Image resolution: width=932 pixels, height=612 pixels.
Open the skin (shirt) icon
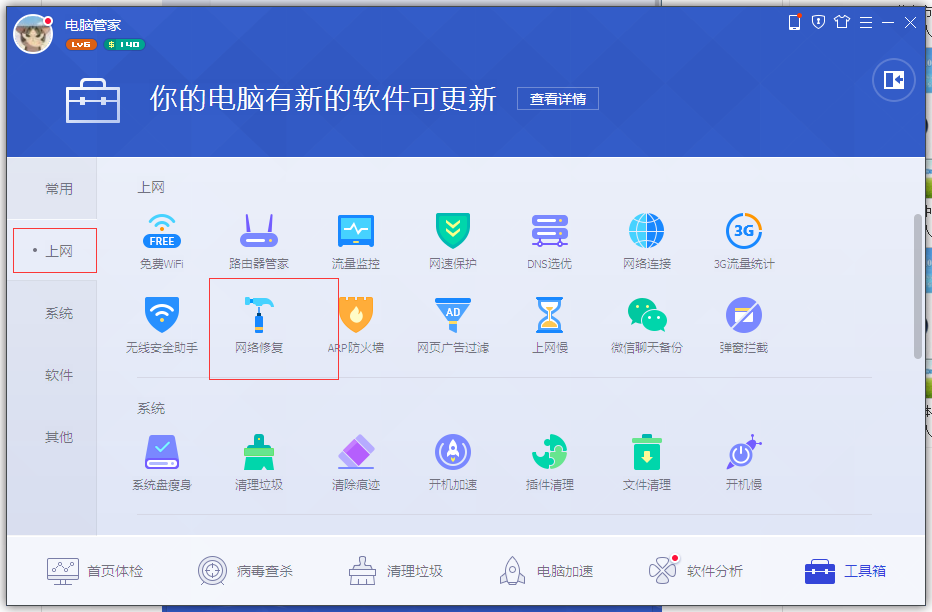[x=842, y=23]
